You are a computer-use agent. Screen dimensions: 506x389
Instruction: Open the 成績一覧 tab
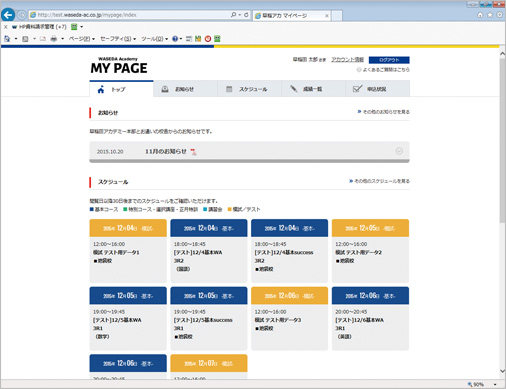[x=313, y=89]
